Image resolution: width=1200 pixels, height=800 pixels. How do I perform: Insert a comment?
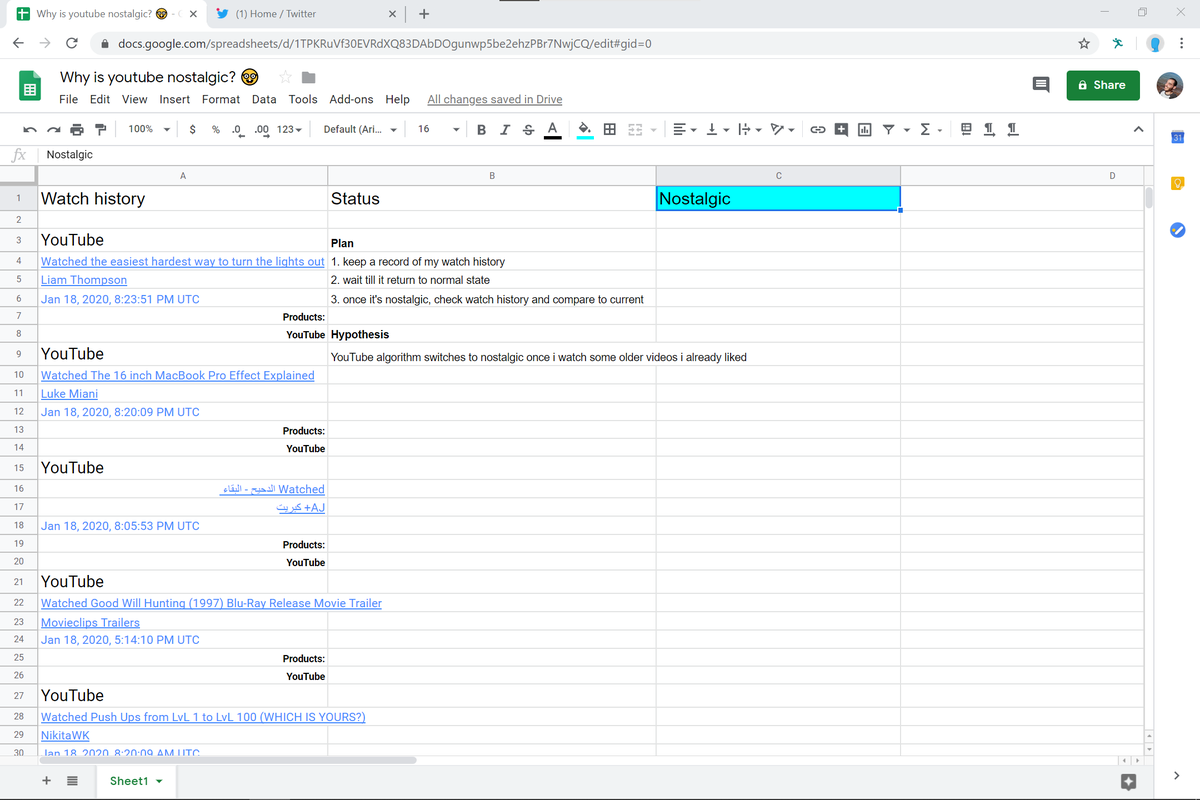tap(841, 129)
